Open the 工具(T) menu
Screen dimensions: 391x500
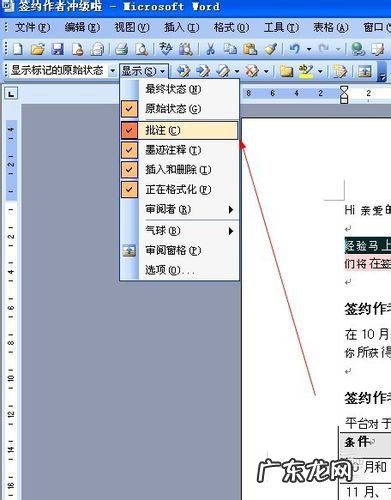point(281,27)
